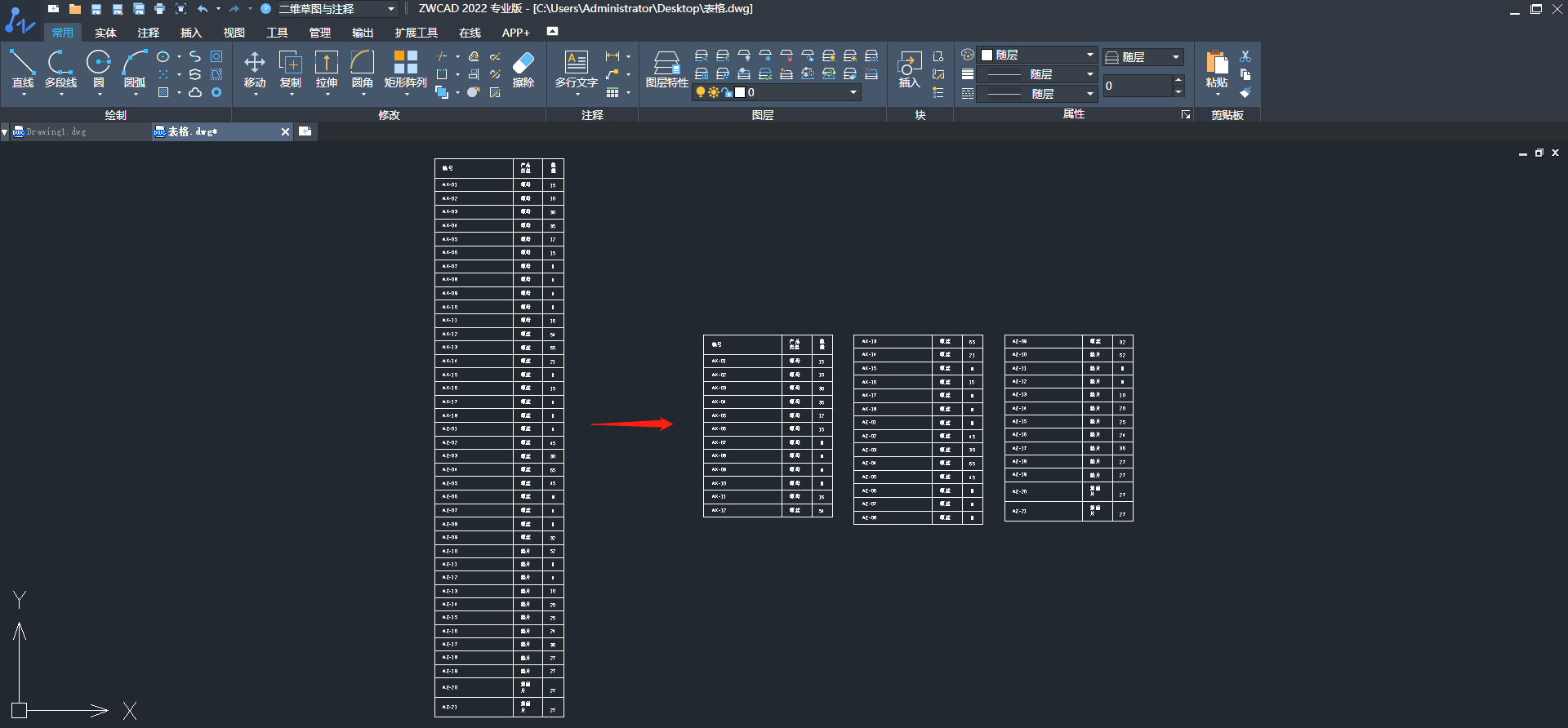Open the 二维草图与注释 workspace dropdown
1568x728 pixels.
point(336,9)
